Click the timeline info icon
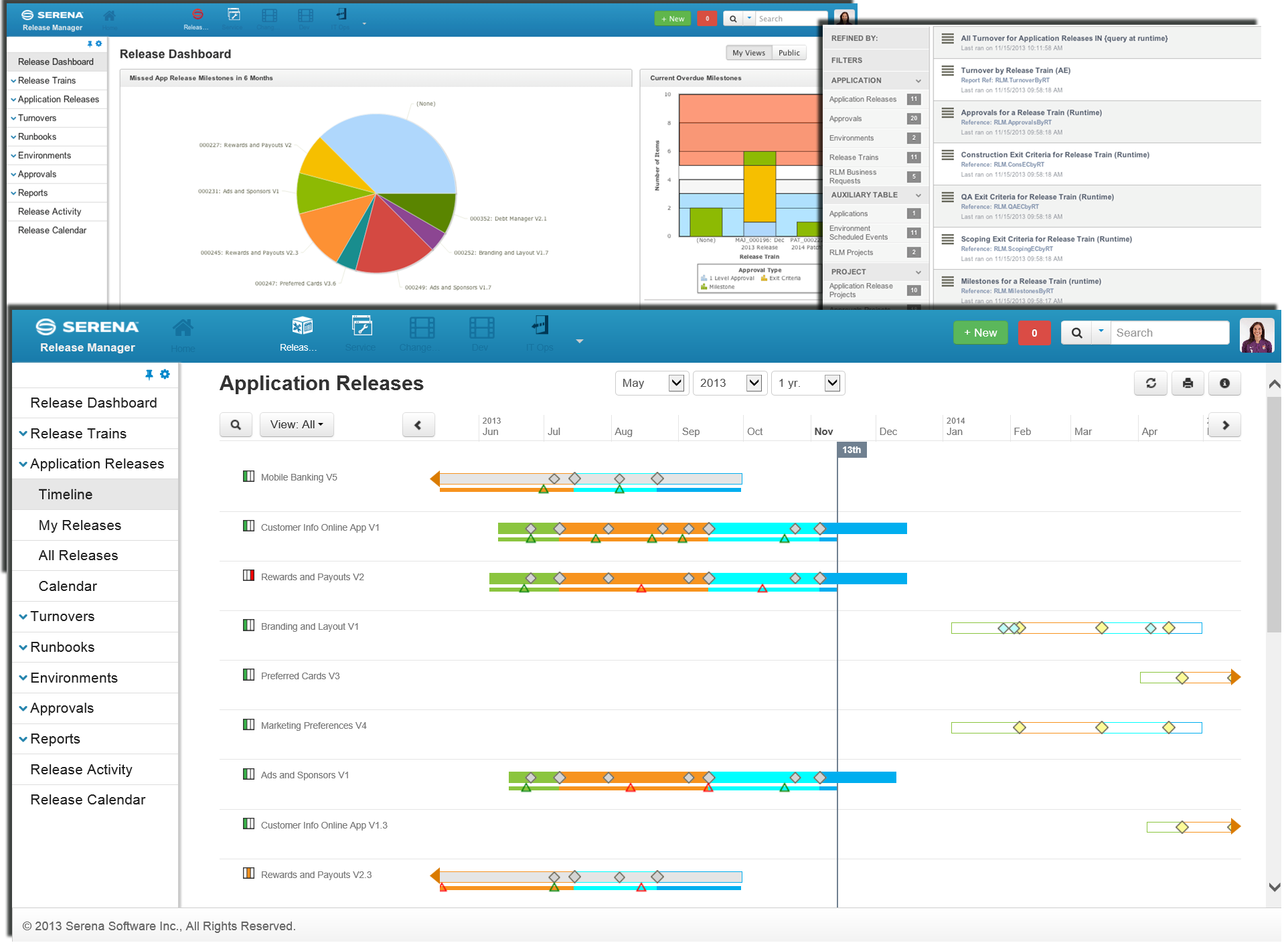Screen dimensions: 1288x949 [1224, 383]
